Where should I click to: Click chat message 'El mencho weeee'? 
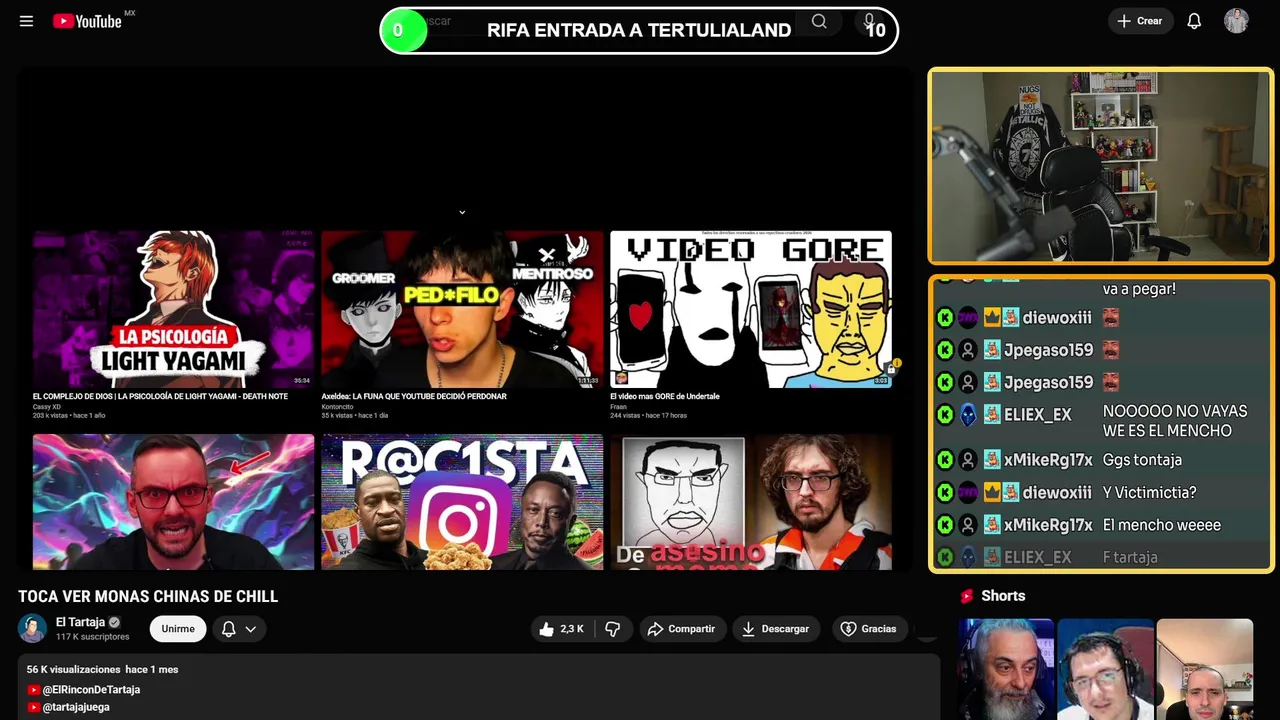(x=1161, y=525)
